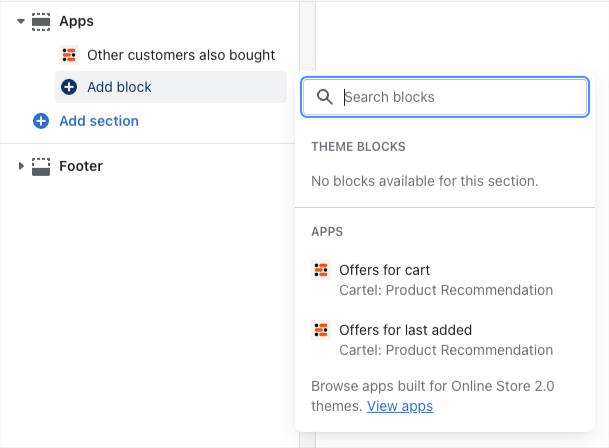Select the Apps section label
Image resolution: width=609 pixels, height=448 pixels.
pyautogui.click(x=77, y=21)
